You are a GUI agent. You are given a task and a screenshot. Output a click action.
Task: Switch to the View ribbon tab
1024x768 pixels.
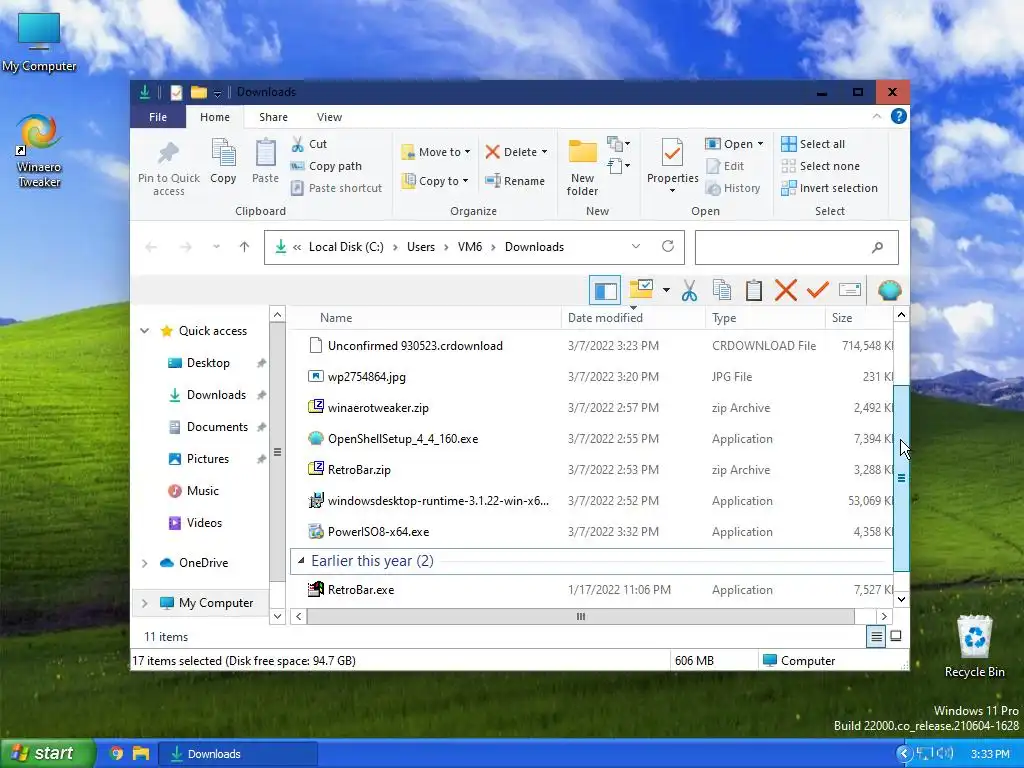click(329, 117)
